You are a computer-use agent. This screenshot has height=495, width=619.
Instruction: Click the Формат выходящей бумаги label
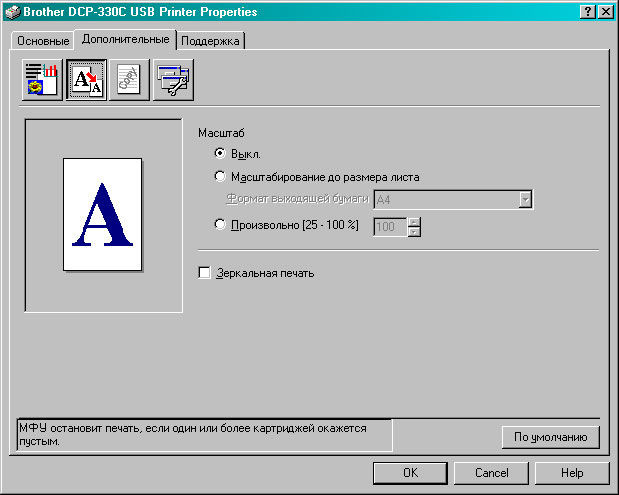coord(297,199)
